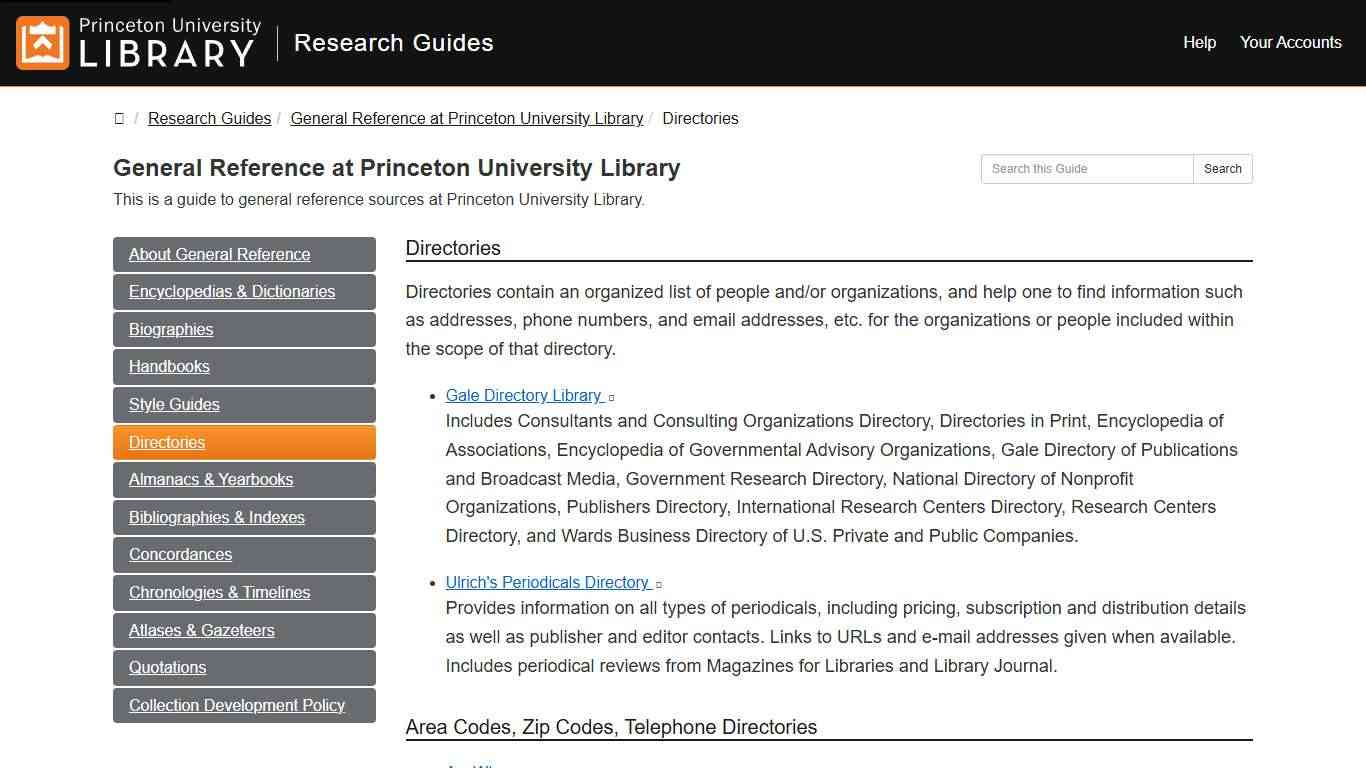Click the external link icon beside Ulrich's Periodicals Directory
Image resolution: width=1366 pixels, height=768 pixels.
[x=658, y=584]
